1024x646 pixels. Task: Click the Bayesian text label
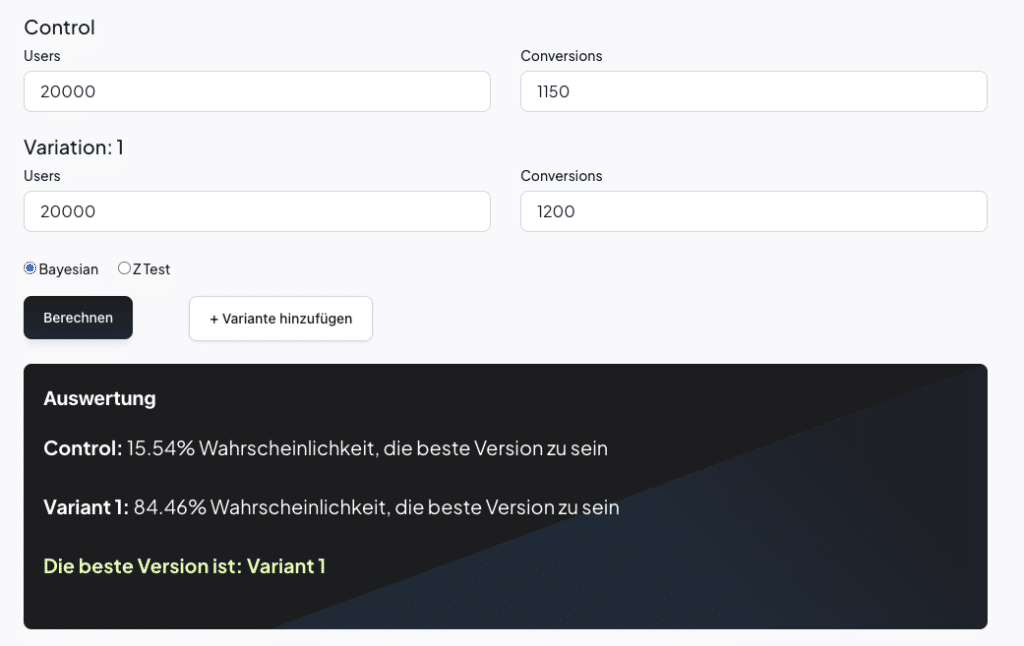[68, 269]
